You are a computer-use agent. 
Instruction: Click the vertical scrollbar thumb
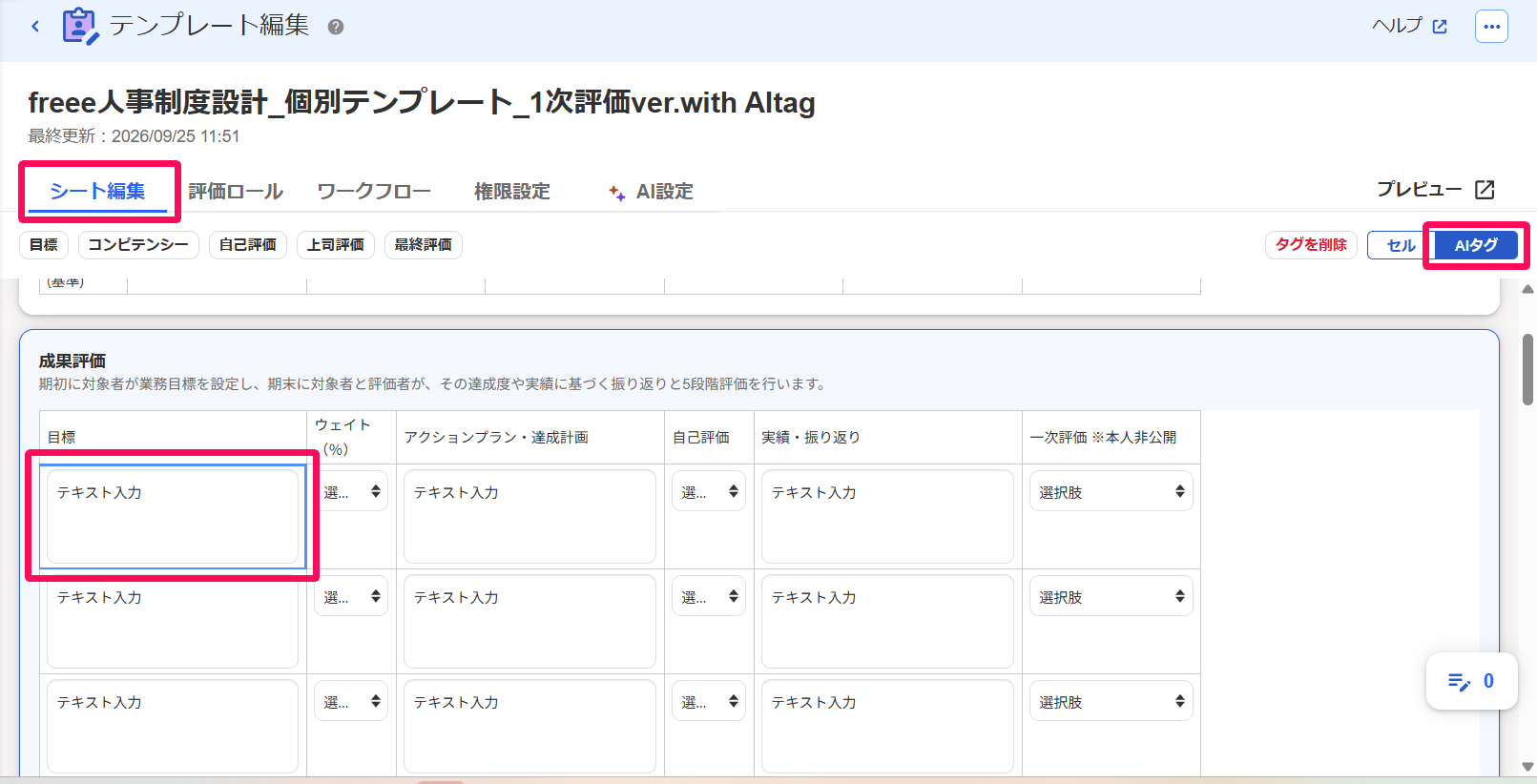point(1527,370)
